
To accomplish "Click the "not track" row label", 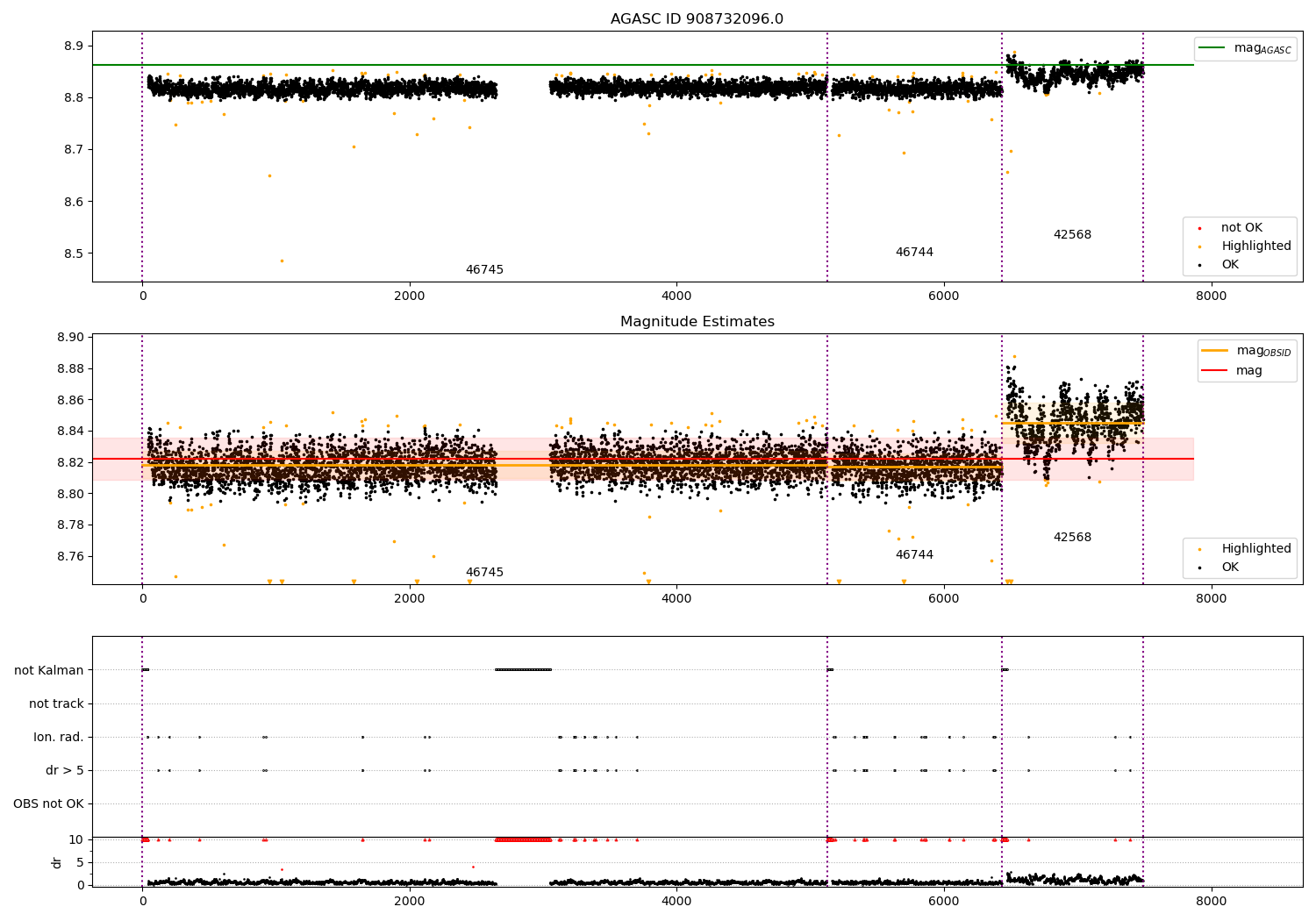I will pos(56,703).
